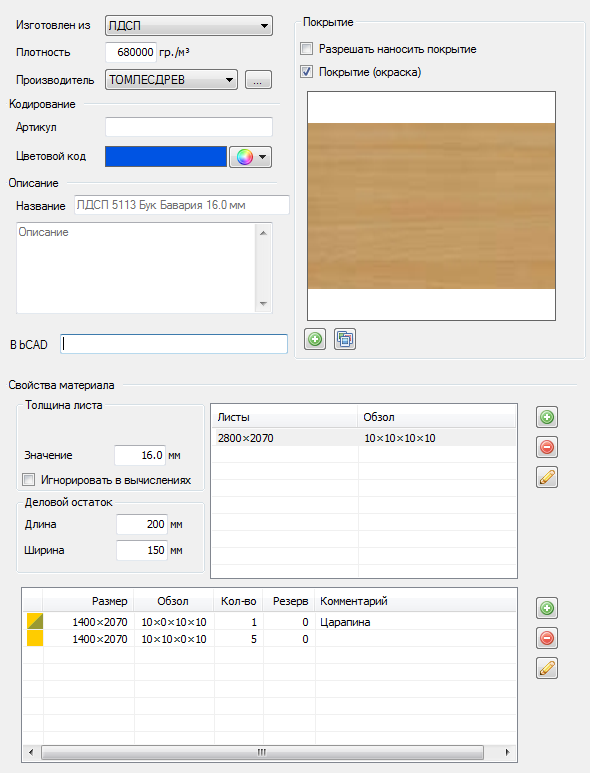Open the Изготовлен из ЛДСП dropdown

point(189,26)
